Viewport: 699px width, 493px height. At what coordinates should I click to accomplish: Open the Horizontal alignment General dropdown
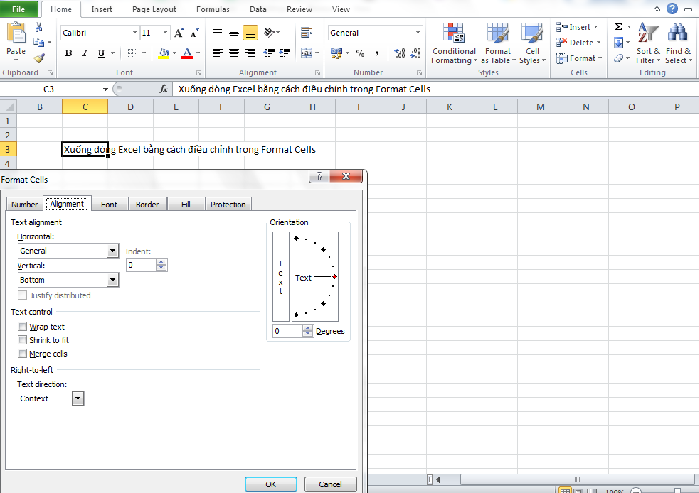[x=113, y=251]
